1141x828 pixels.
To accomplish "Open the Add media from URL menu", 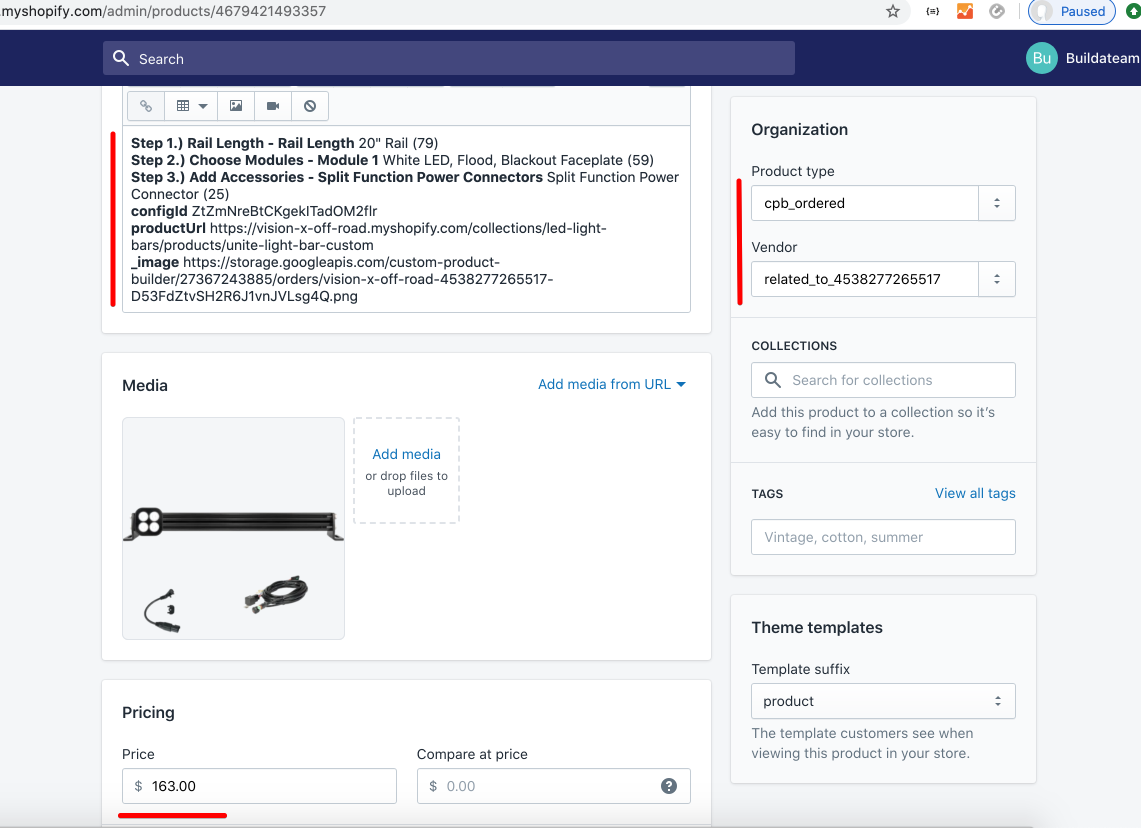I will pyautogui.click(x=612, y=384).
